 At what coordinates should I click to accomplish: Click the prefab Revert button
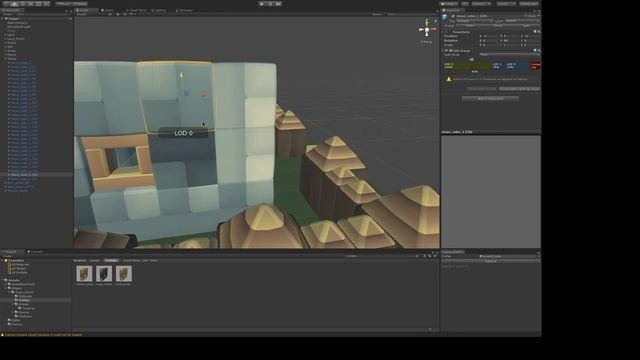pyautogui.click(x=498, y=25)
